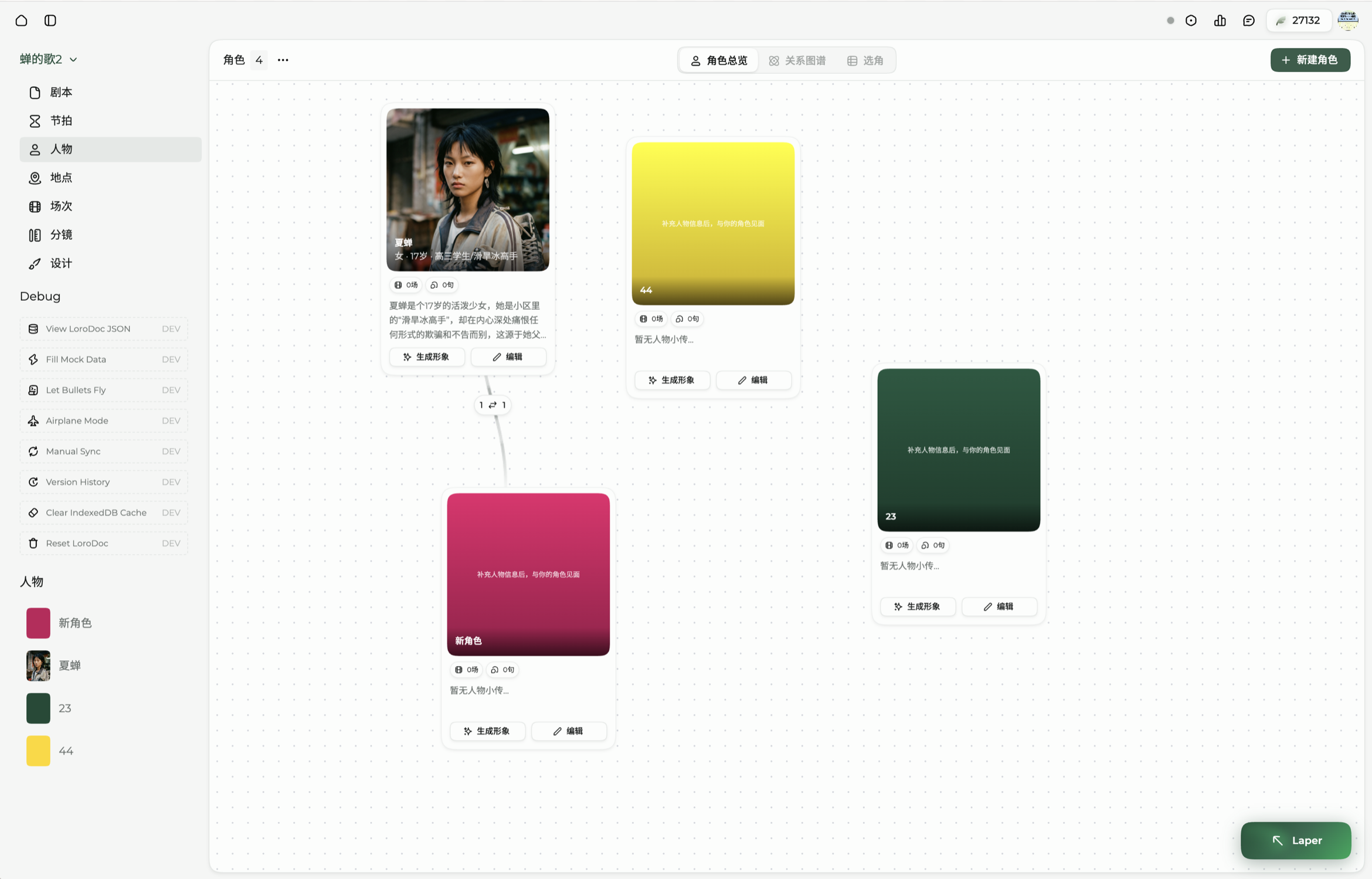Click the home icon at top left
Image resolution: width=1372 pixels, height=879 pixels.
pyautogui.click(x=22, y=21)
